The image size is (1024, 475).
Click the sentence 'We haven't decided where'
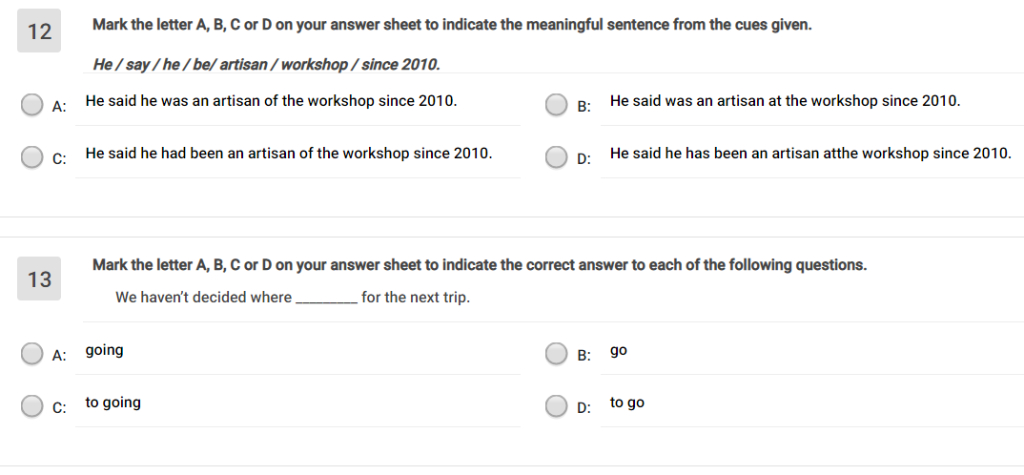(293, 297)
